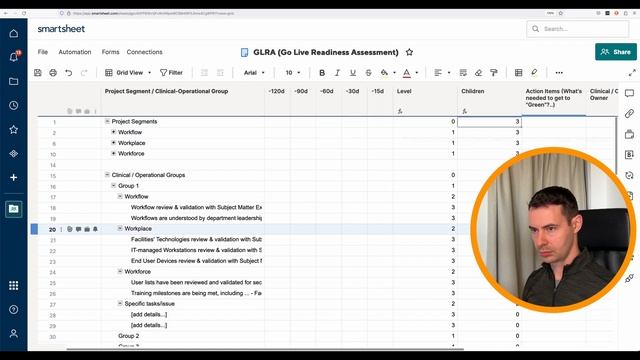Click the Clear Formatting eraser icon

pos(478,73)
